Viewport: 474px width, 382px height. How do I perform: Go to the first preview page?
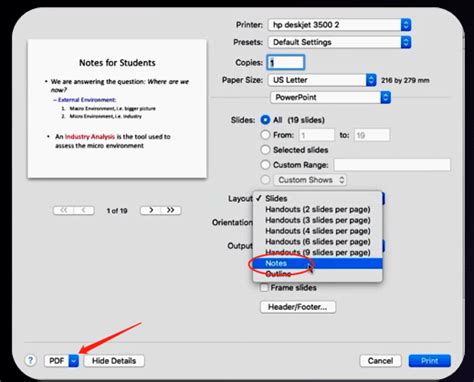(63, 210)
